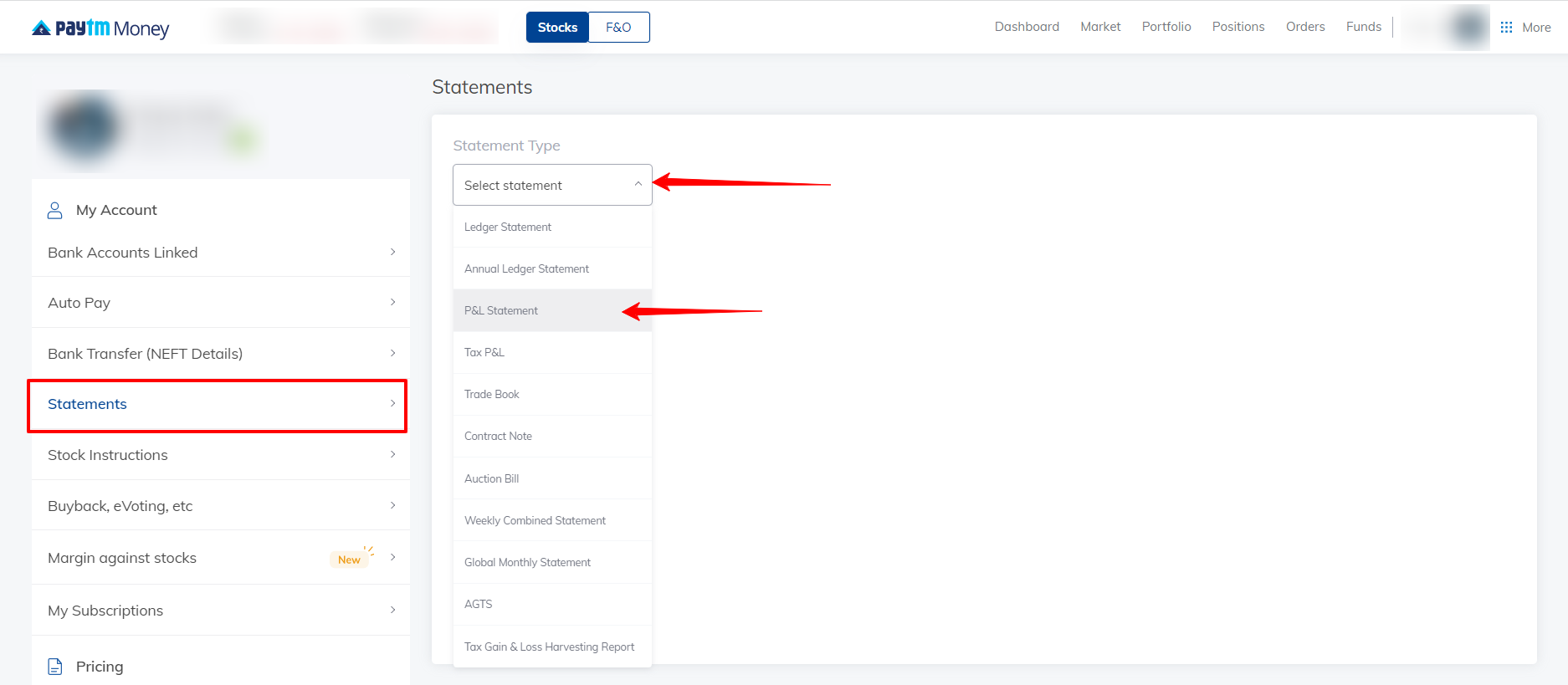Screen dimensions: 1568x685
Task: Open Margin against stocks setting
Action: click(x=122, y=558)
